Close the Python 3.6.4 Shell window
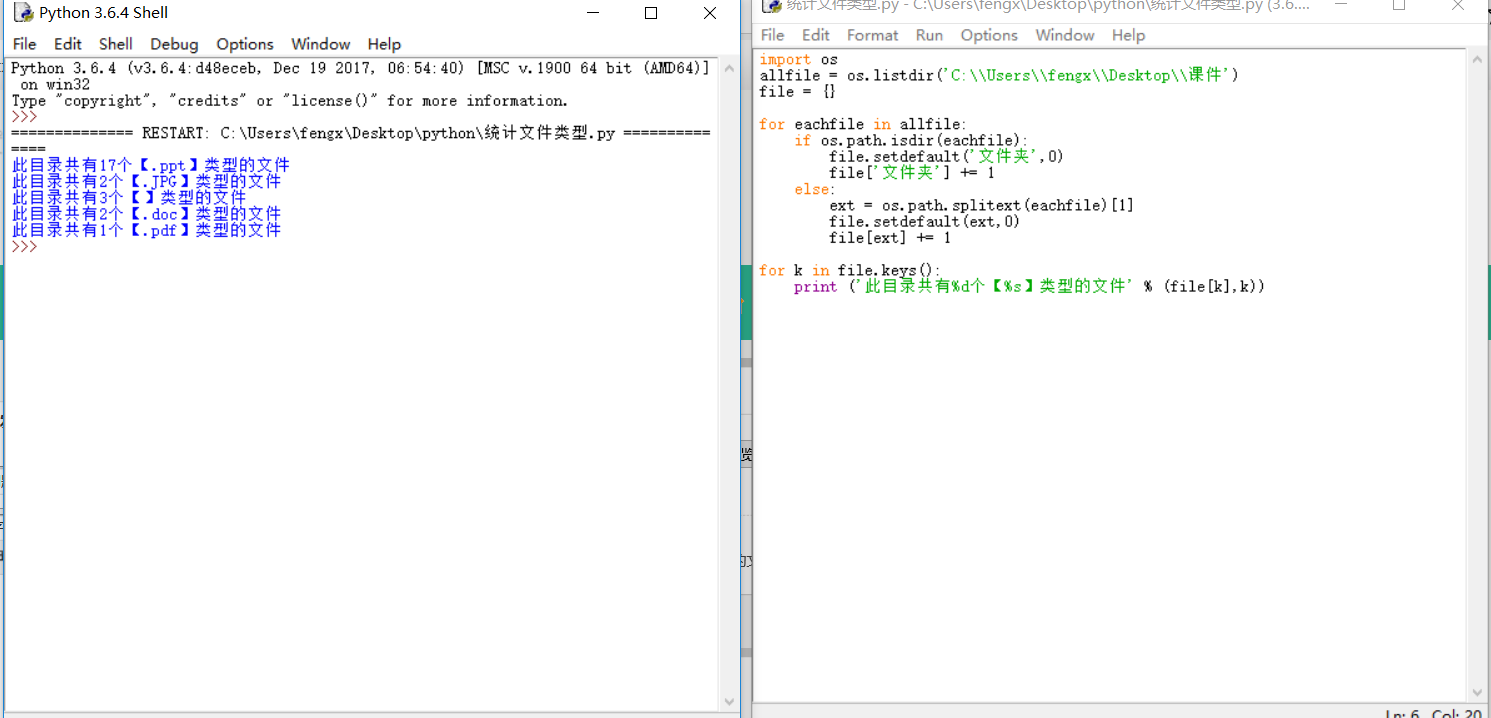This screenshot has width=1491, height=718. click(709, 13)
